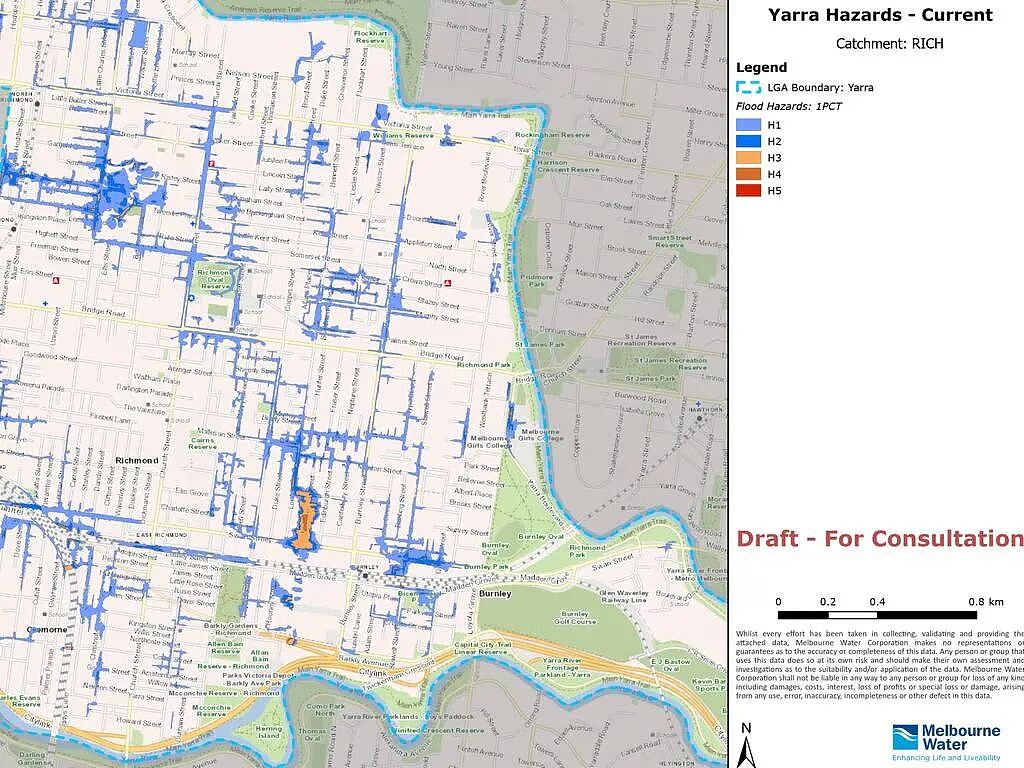Select the H1 legend color swatch

click(x=748, y=125)
